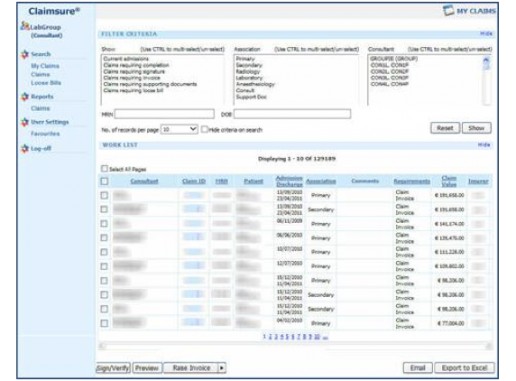Sort by the Requirements column header

pos(412,181)
